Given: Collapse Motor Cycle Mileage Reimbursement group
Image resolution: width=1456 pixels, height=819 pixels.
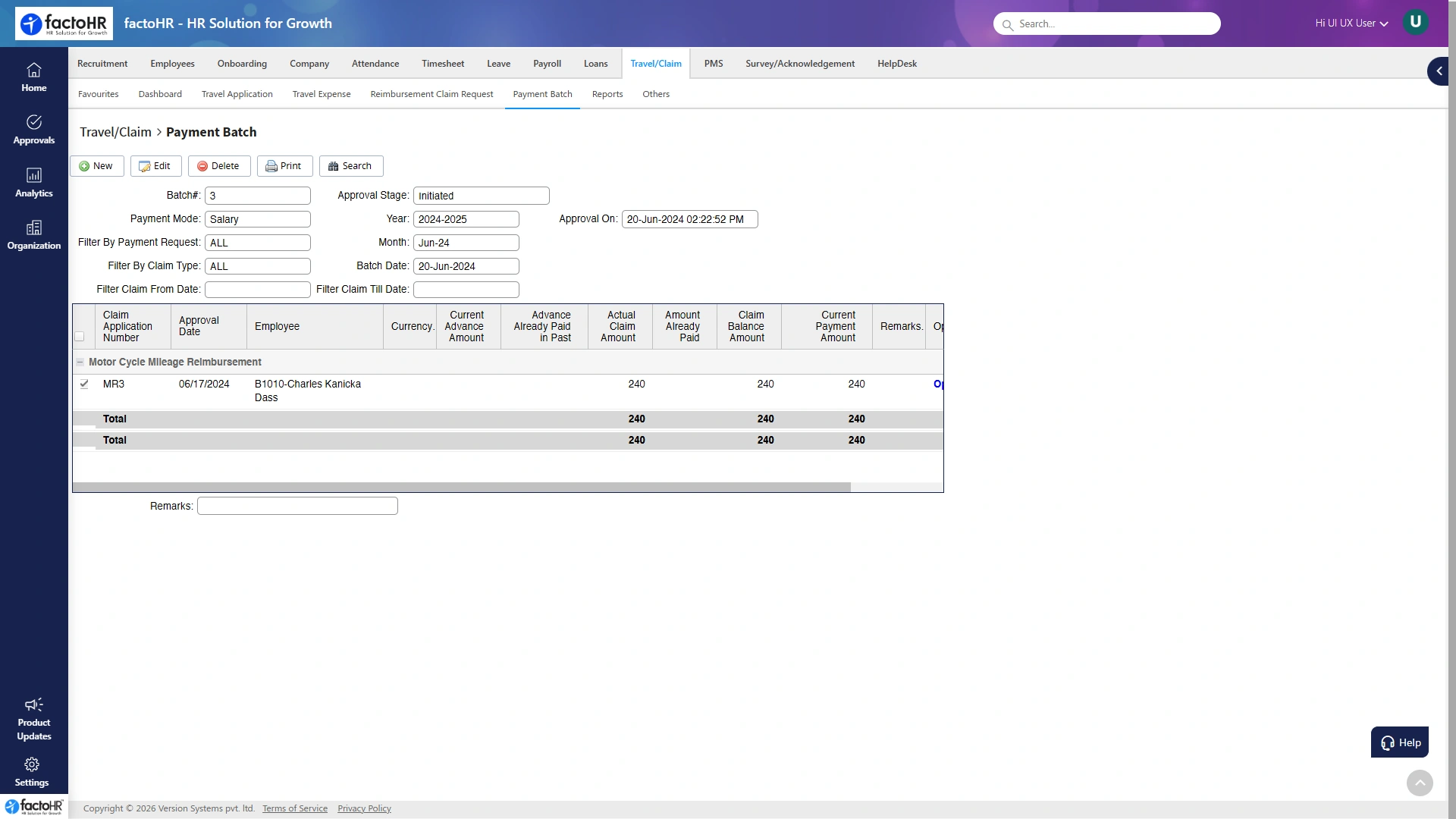Looking at the screenshot, I should [x=80, y=362].
